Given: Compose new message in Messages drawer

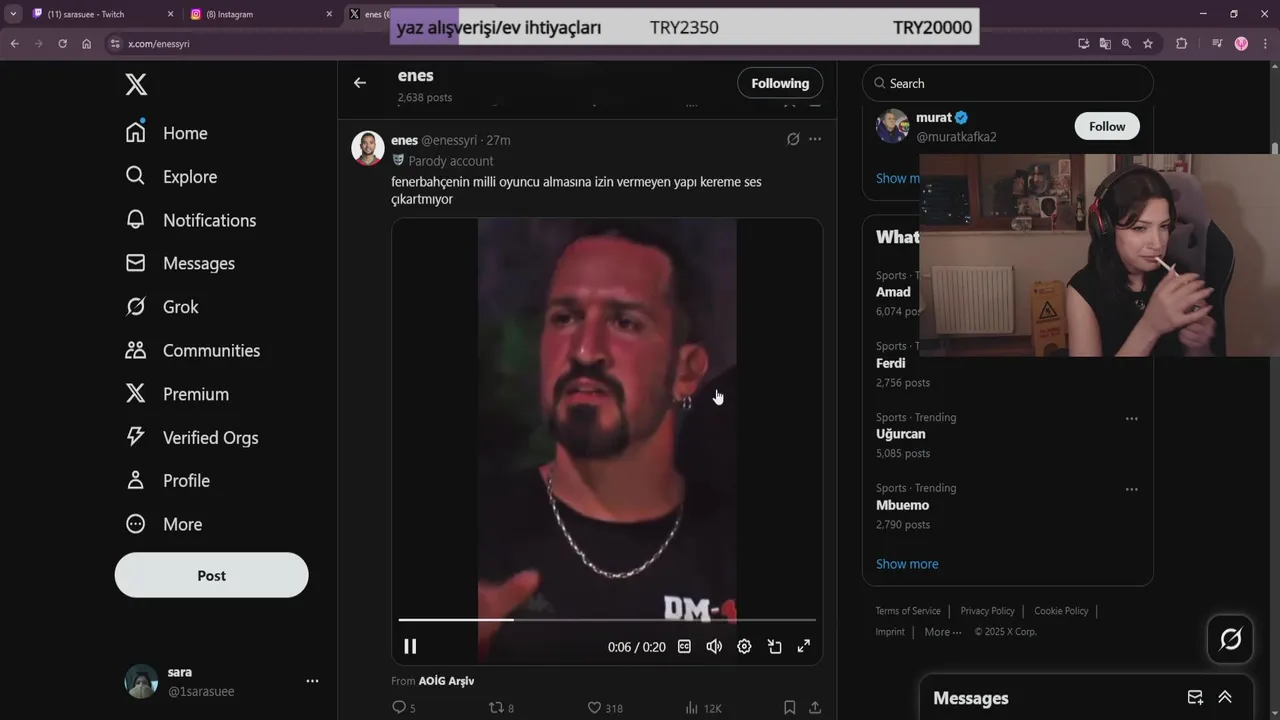Looking at the screenshot, I should [1195, 698].
